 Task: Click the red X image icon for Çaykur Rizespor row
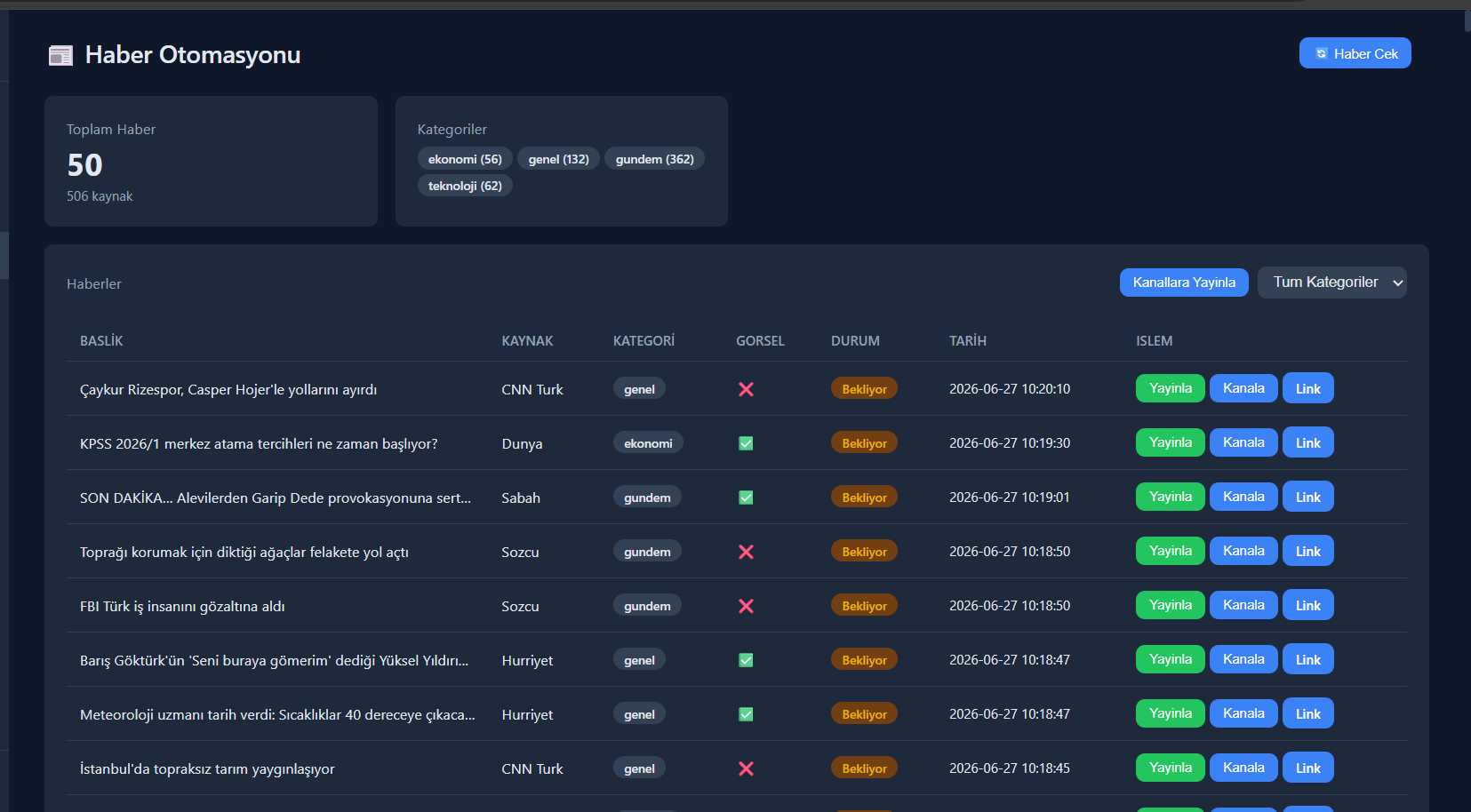click(746, 389)
